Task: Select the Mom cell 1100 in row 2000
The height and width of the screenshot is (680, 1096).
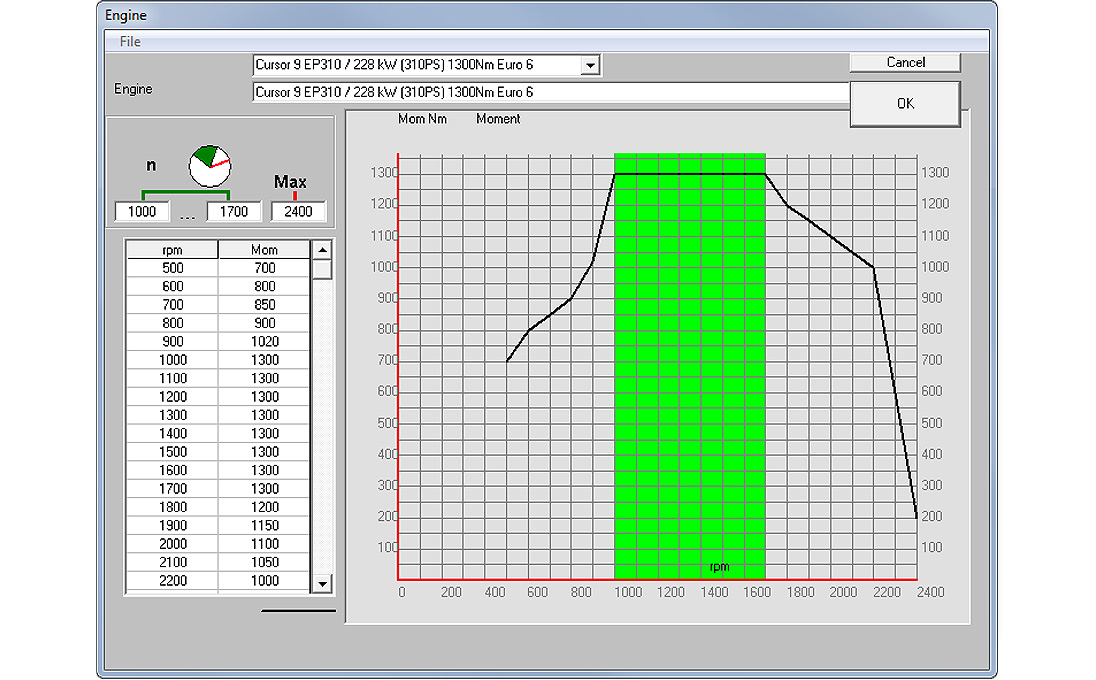Action: [x=264, y=544]
